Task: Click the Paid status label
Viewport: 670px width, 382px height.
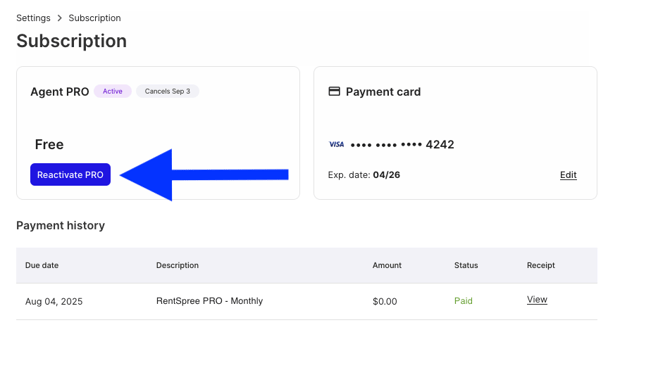Action: 463,301
